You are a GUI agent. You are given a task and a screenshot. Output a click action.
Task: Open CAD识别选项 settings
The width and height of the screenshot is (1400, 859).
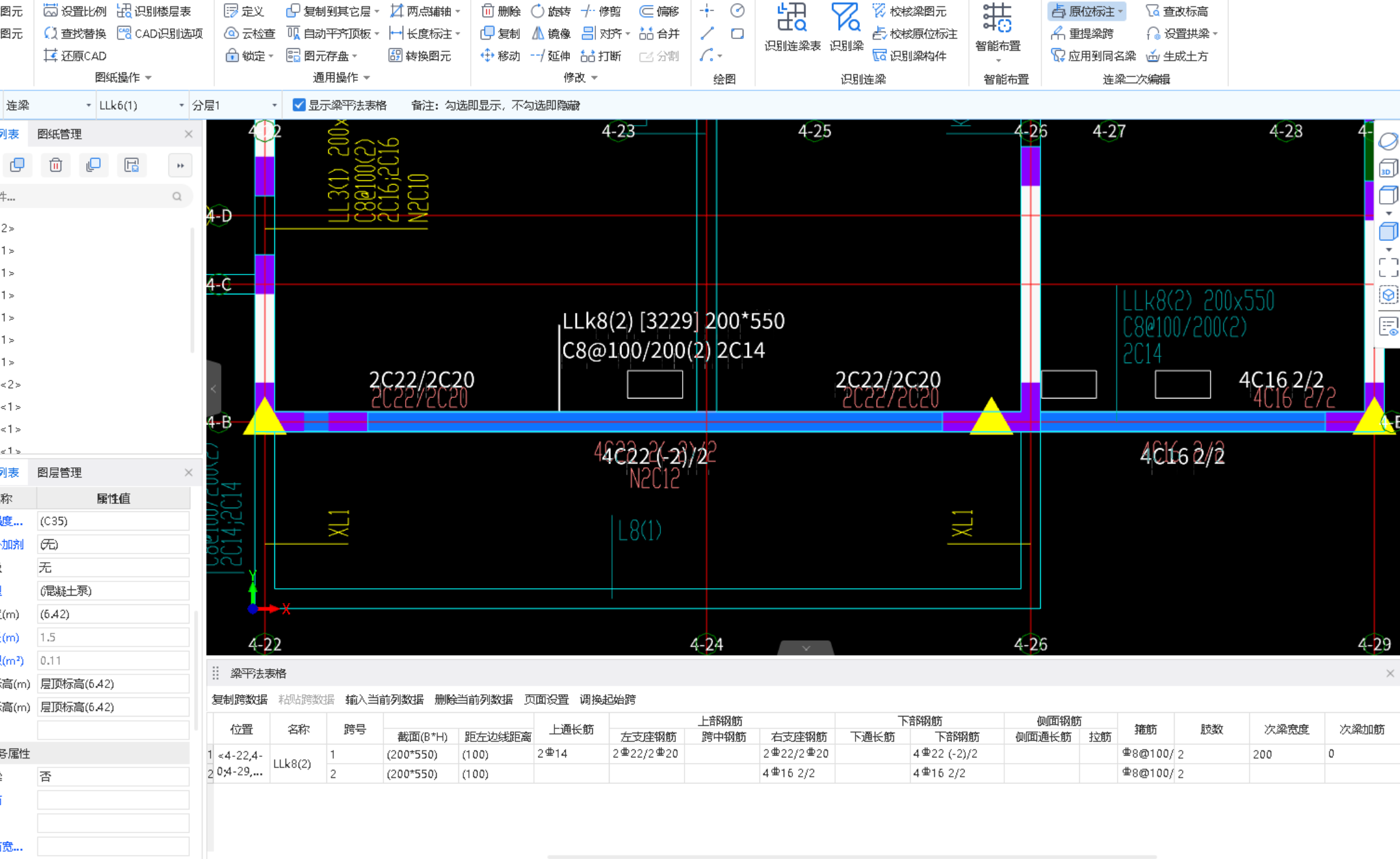[x=160, y=33]
